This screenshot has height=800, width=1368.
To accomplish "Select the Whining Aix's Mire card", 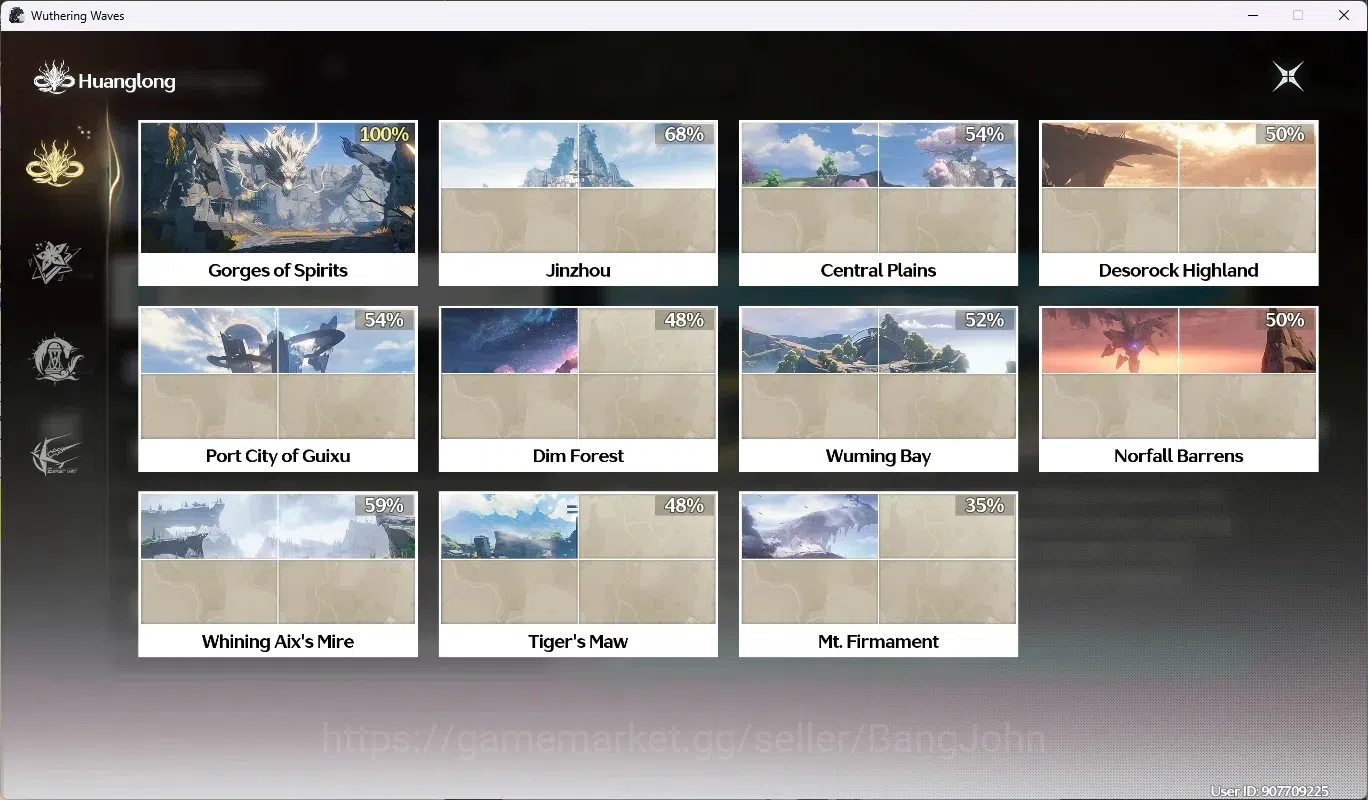I will (278, 574).
